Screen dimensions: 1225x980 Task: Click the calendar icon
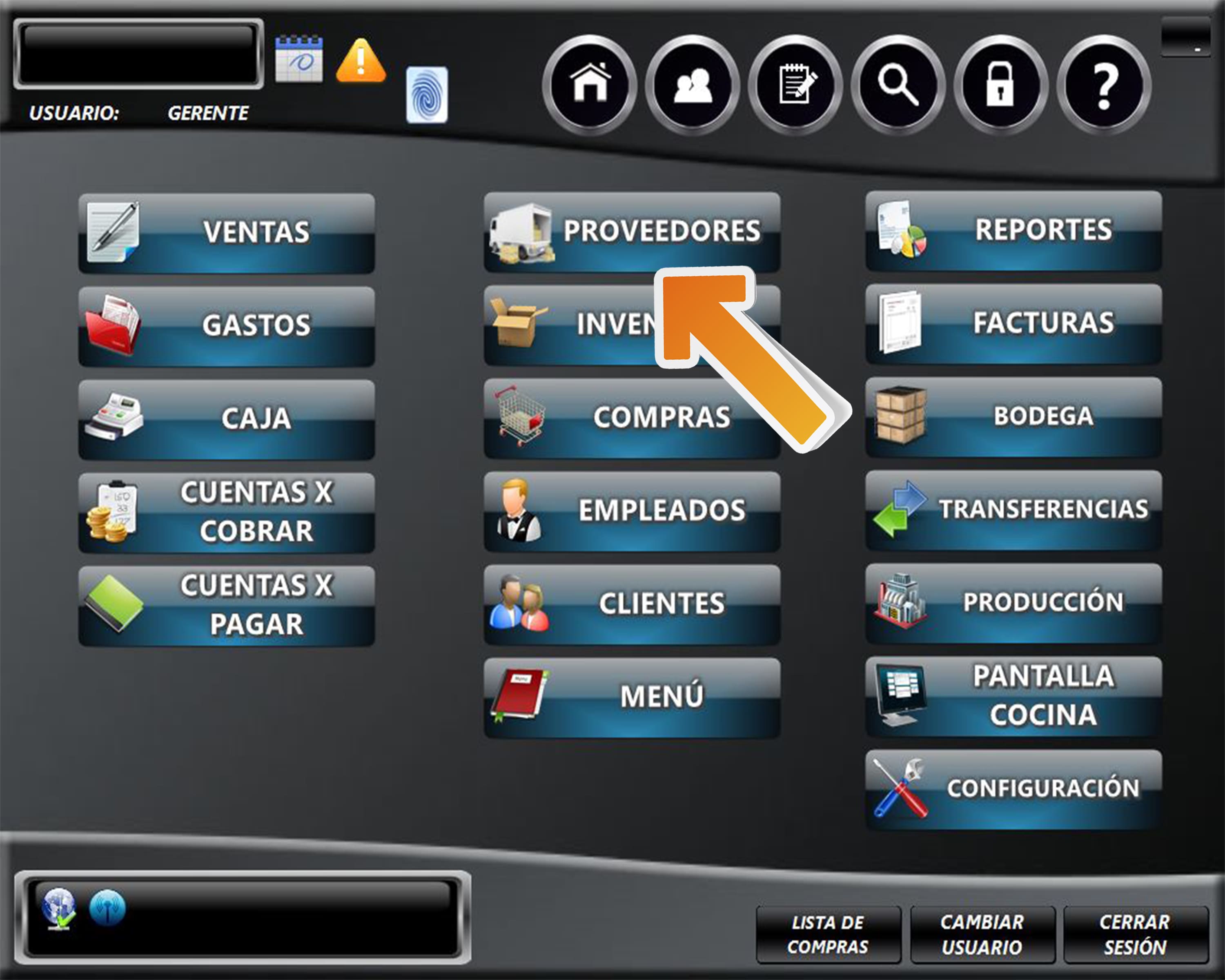[x=299, y=59]
